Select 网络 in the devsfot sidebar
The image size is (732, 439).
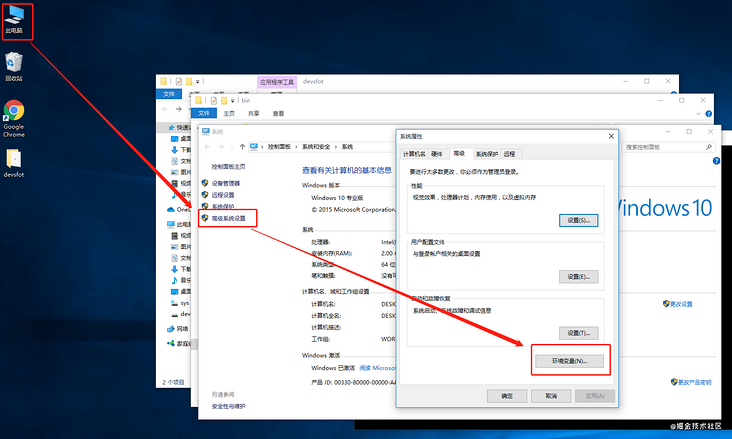[178, 329]
